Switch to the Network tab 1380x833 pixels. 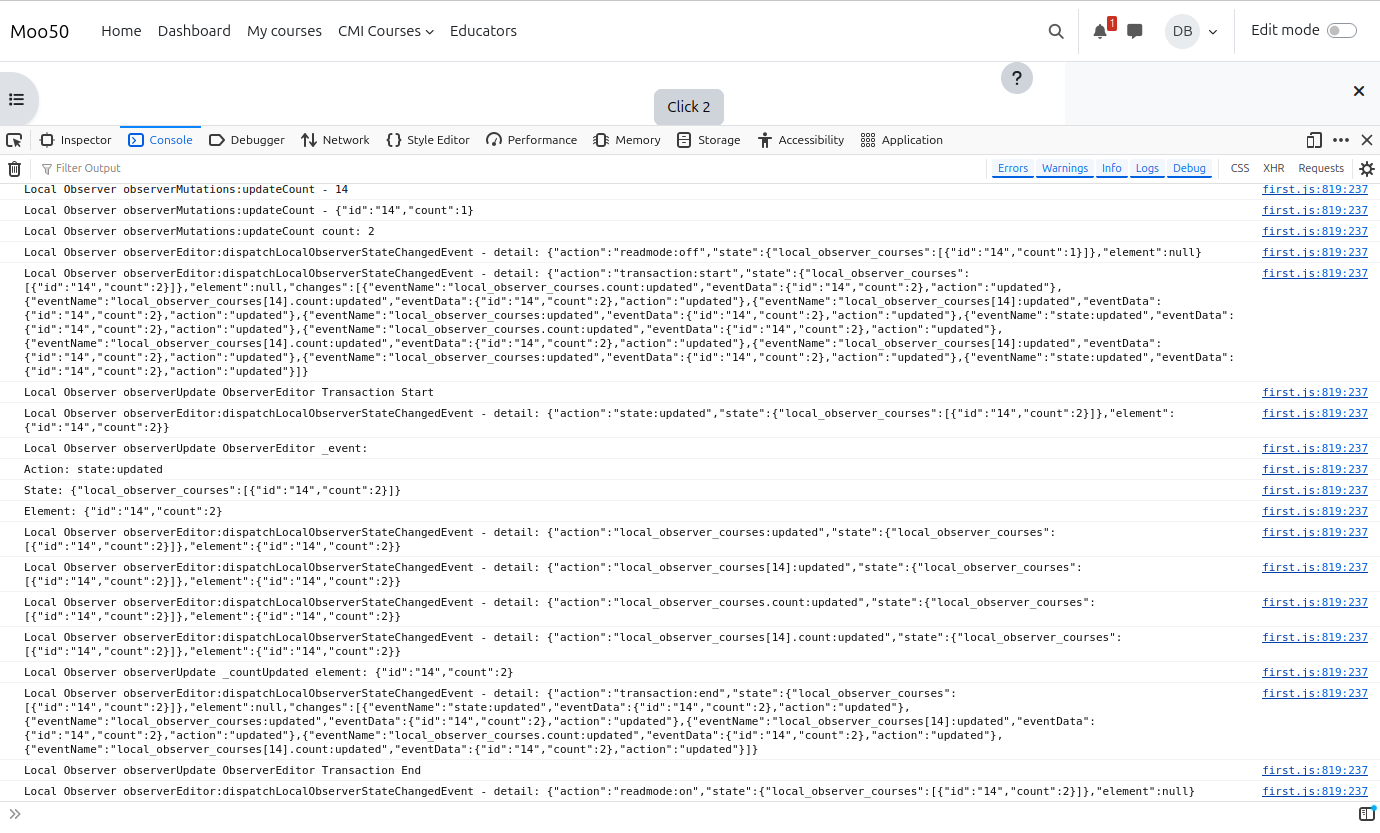tap(335, 140)
